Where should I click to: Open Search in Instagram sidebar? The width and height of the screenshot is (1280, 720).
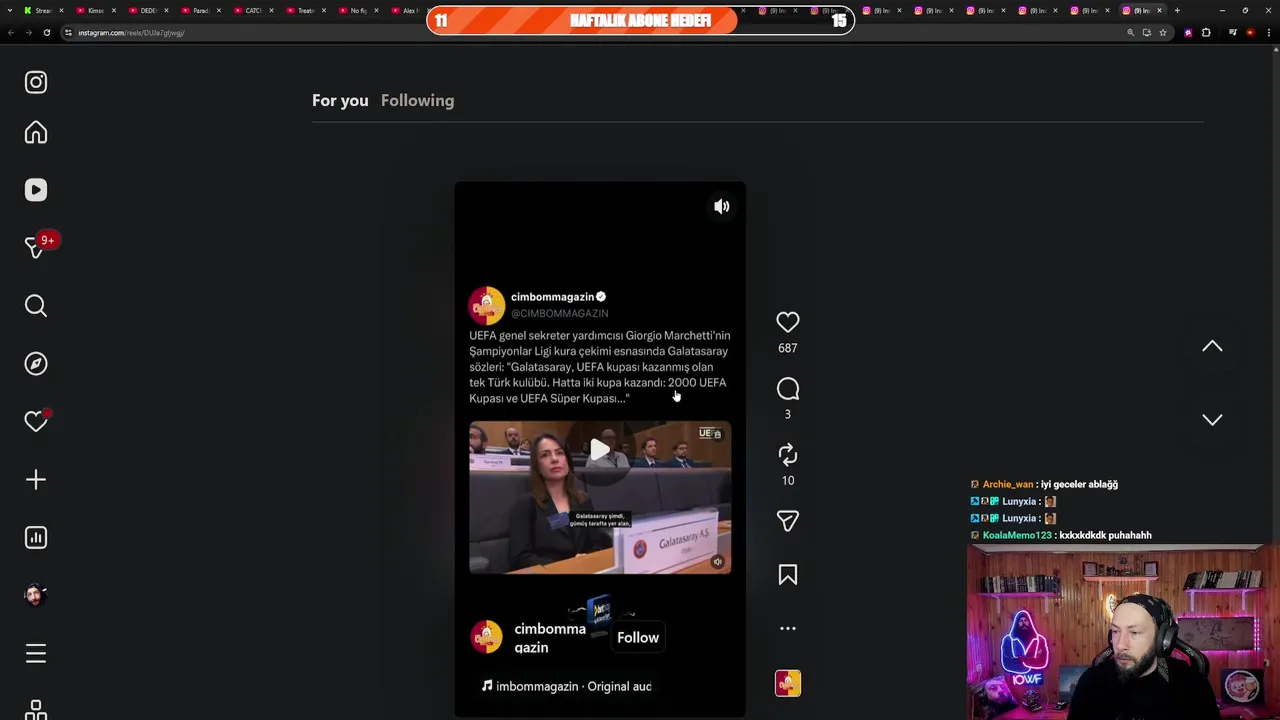click(x=36, y=306)
